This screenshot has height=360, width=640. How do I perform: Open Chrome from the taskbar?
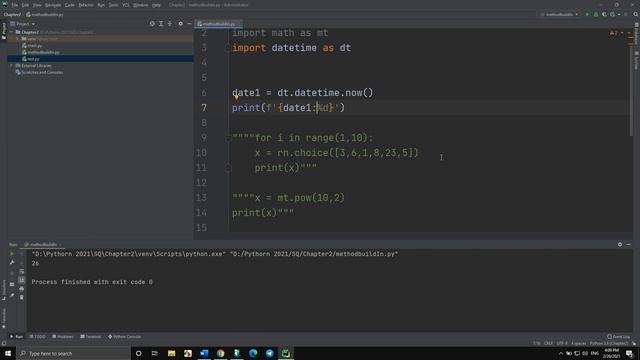[x=220, y=353]
